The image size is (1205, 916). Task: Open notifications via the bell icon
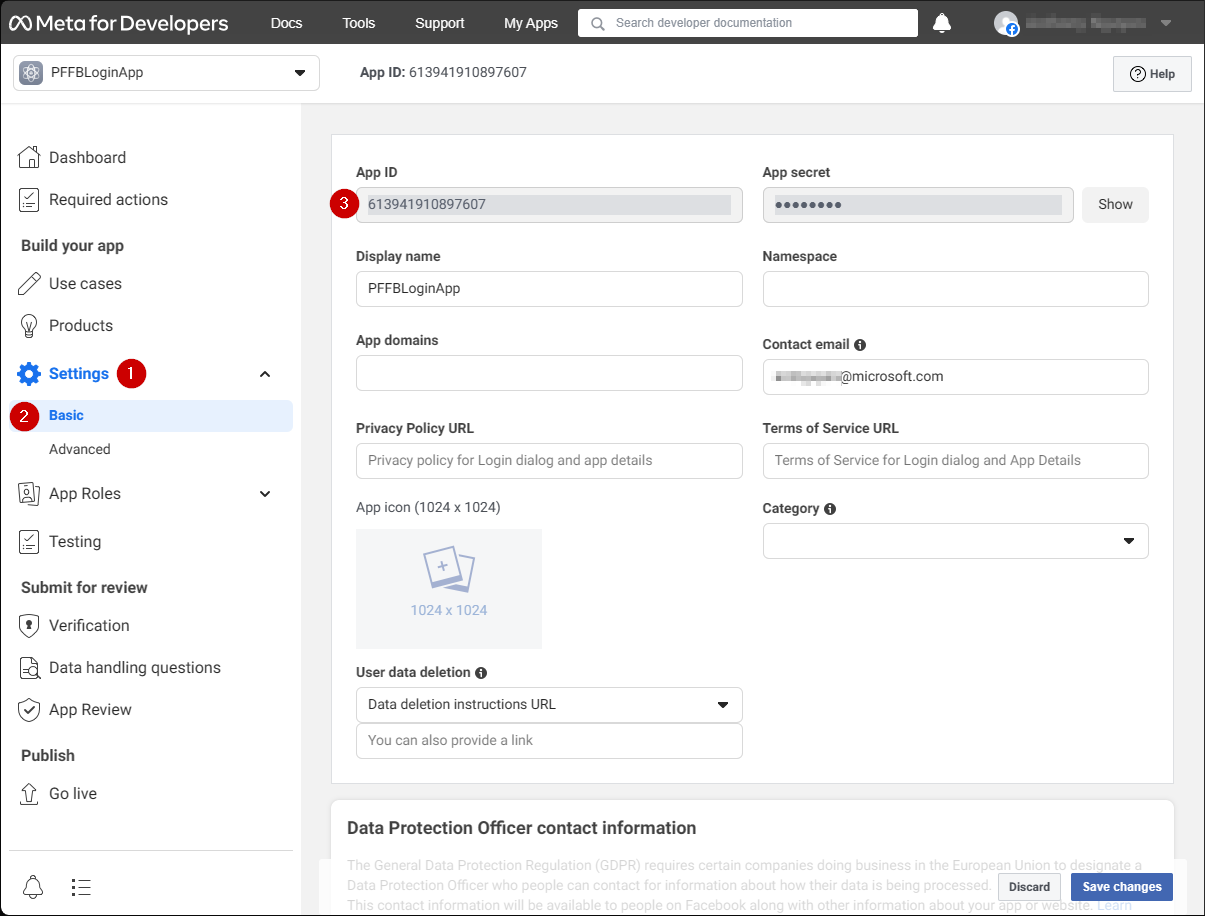pos(941,22)
